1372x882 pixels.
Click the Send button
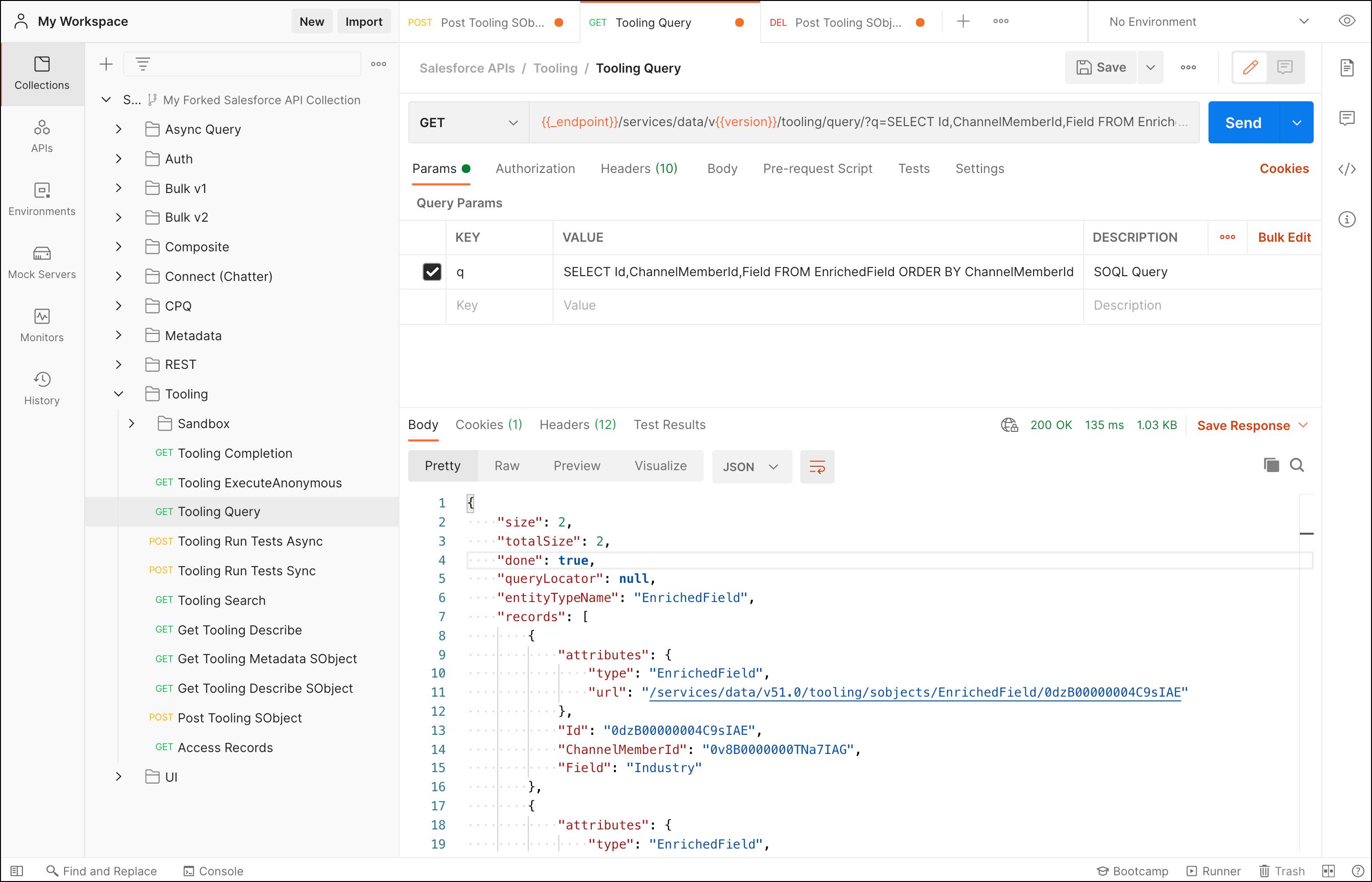[x=1243, y=122]
